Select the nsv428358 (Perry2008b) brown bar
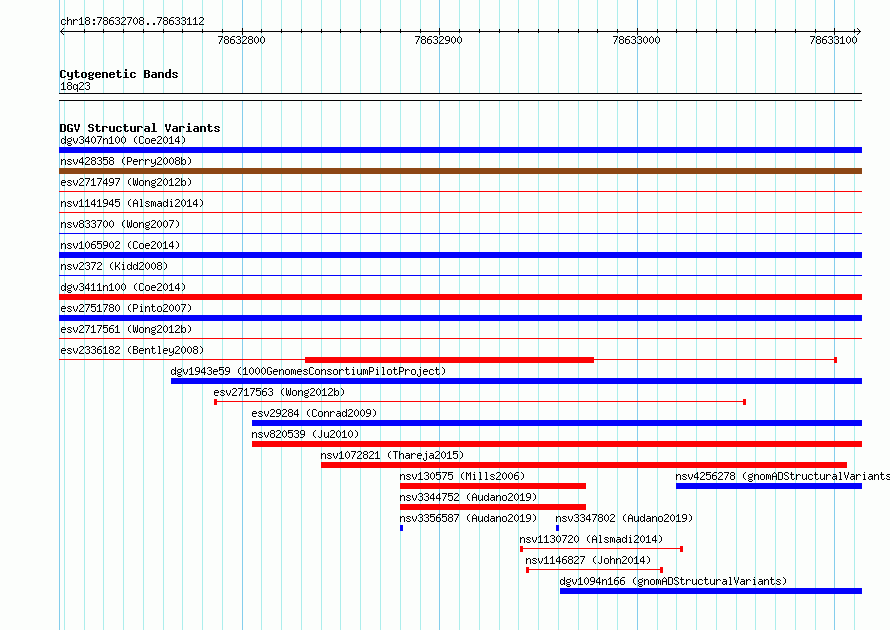890x630 pixels. coord(460,171)
